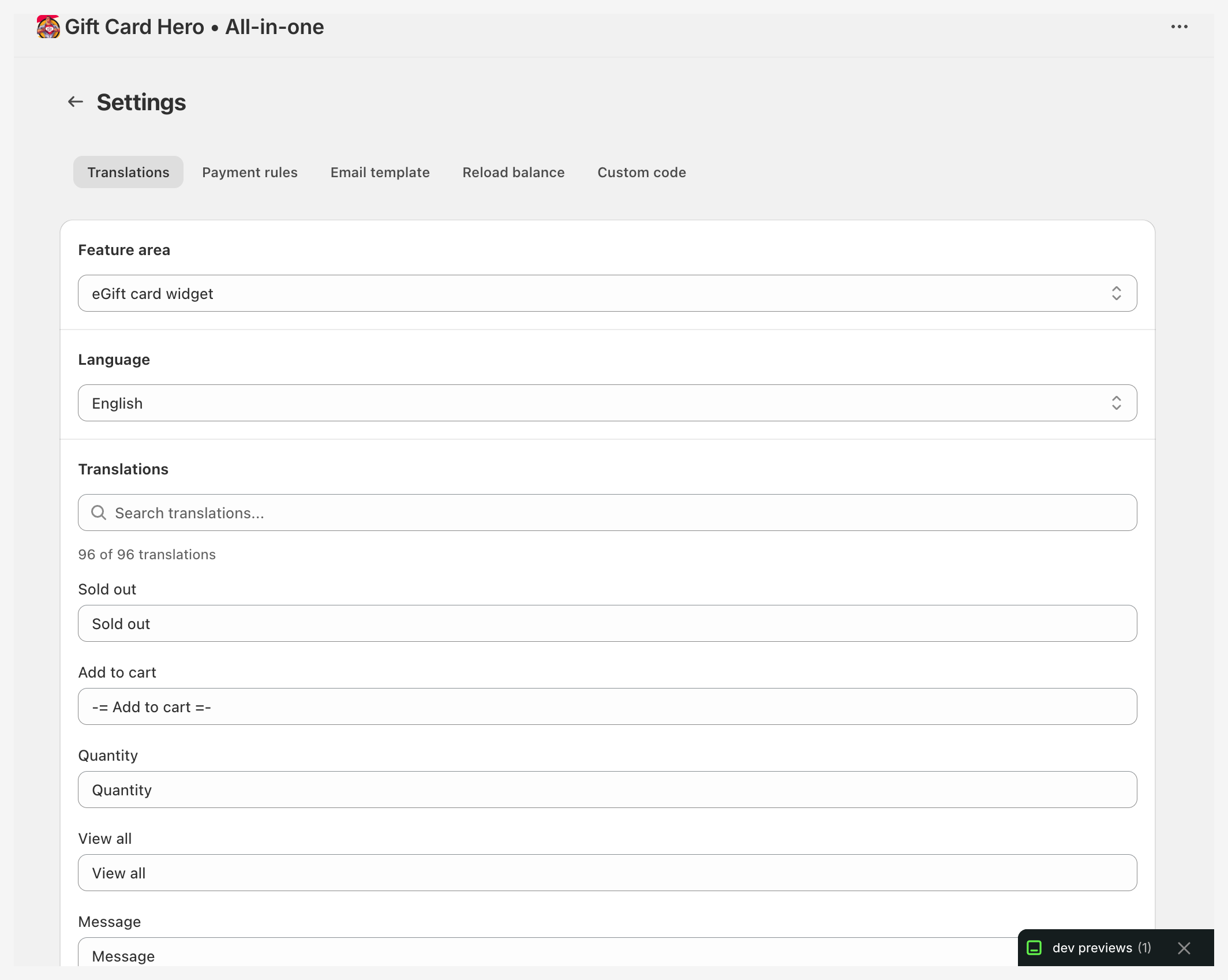Switch to the Payment rules tab
1228x980 pixels.
[x=249, y=172]
